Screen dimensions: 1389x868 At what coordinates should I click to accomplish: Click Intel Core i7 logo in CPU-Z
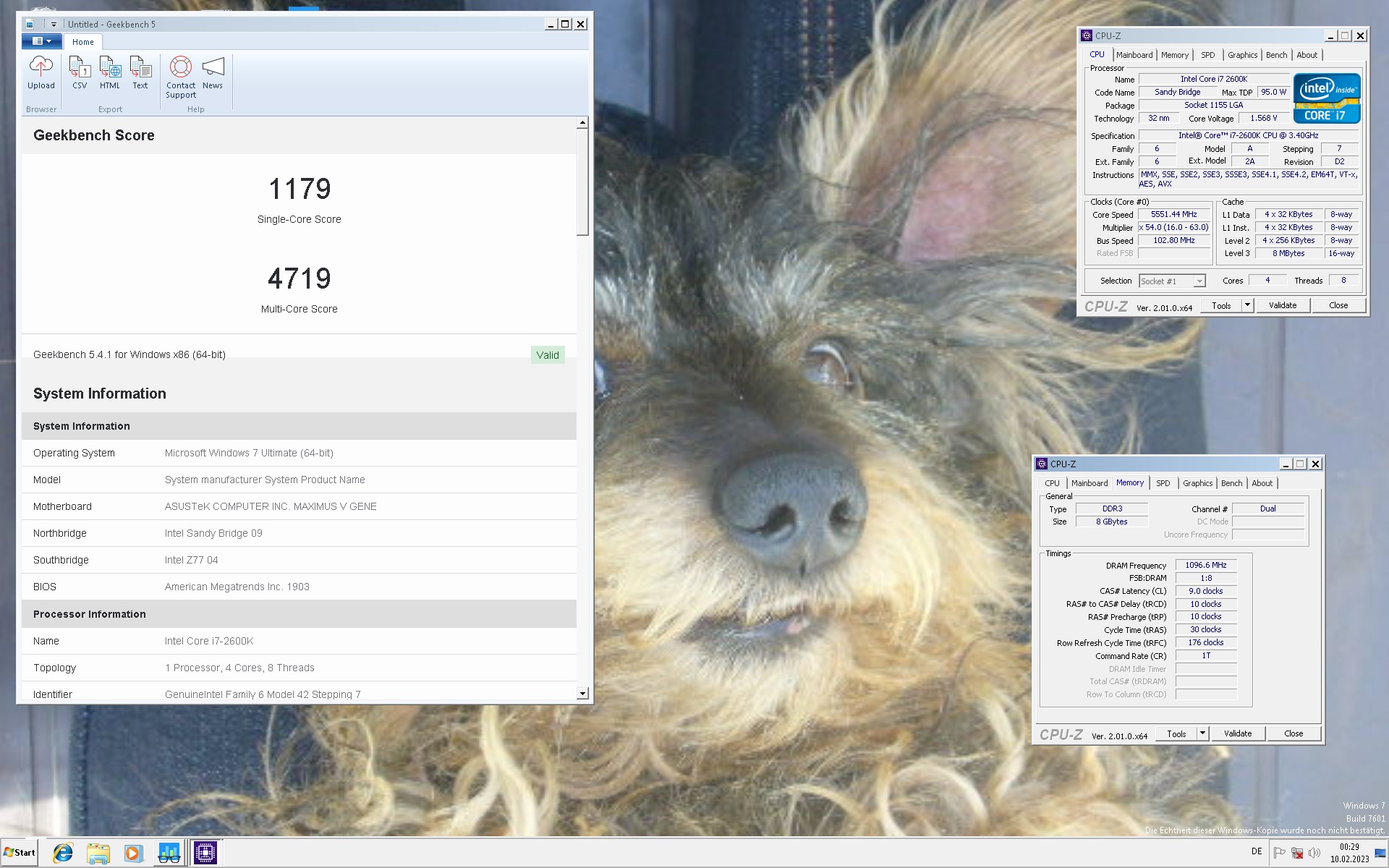(x=1327, y=98)
